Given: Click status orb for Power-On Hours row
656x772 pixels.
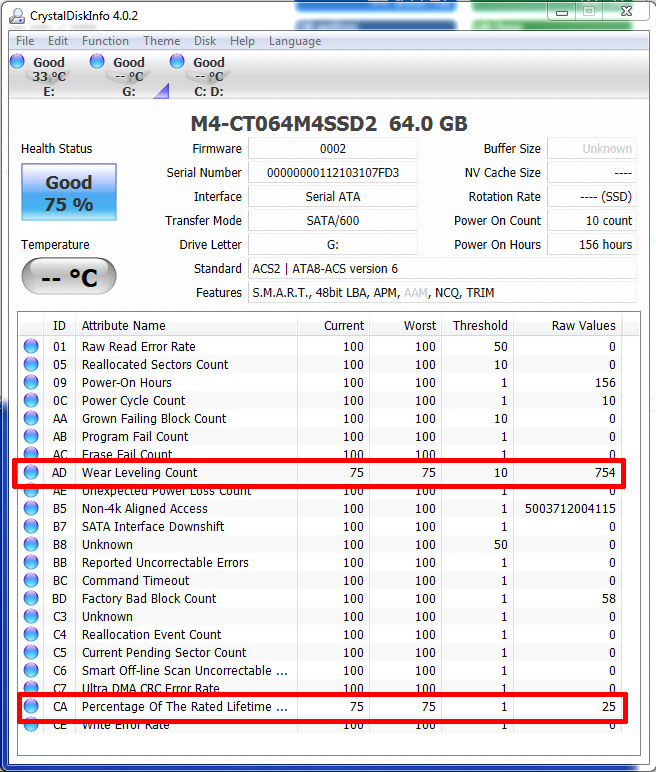Looking at the screenshot, I should point(31,382).
